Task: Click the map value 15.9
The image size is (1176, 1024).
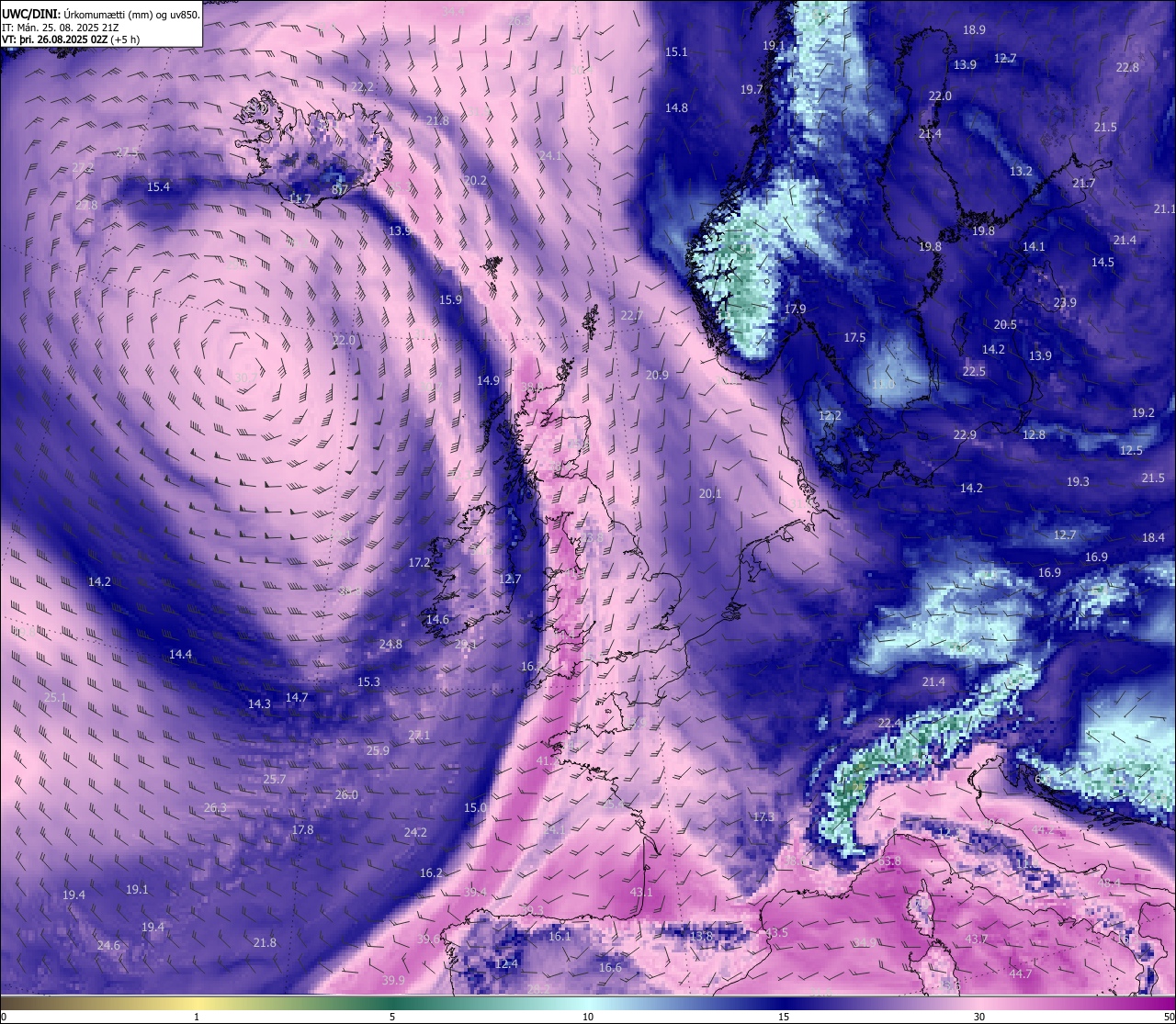Action: point(450,300)
